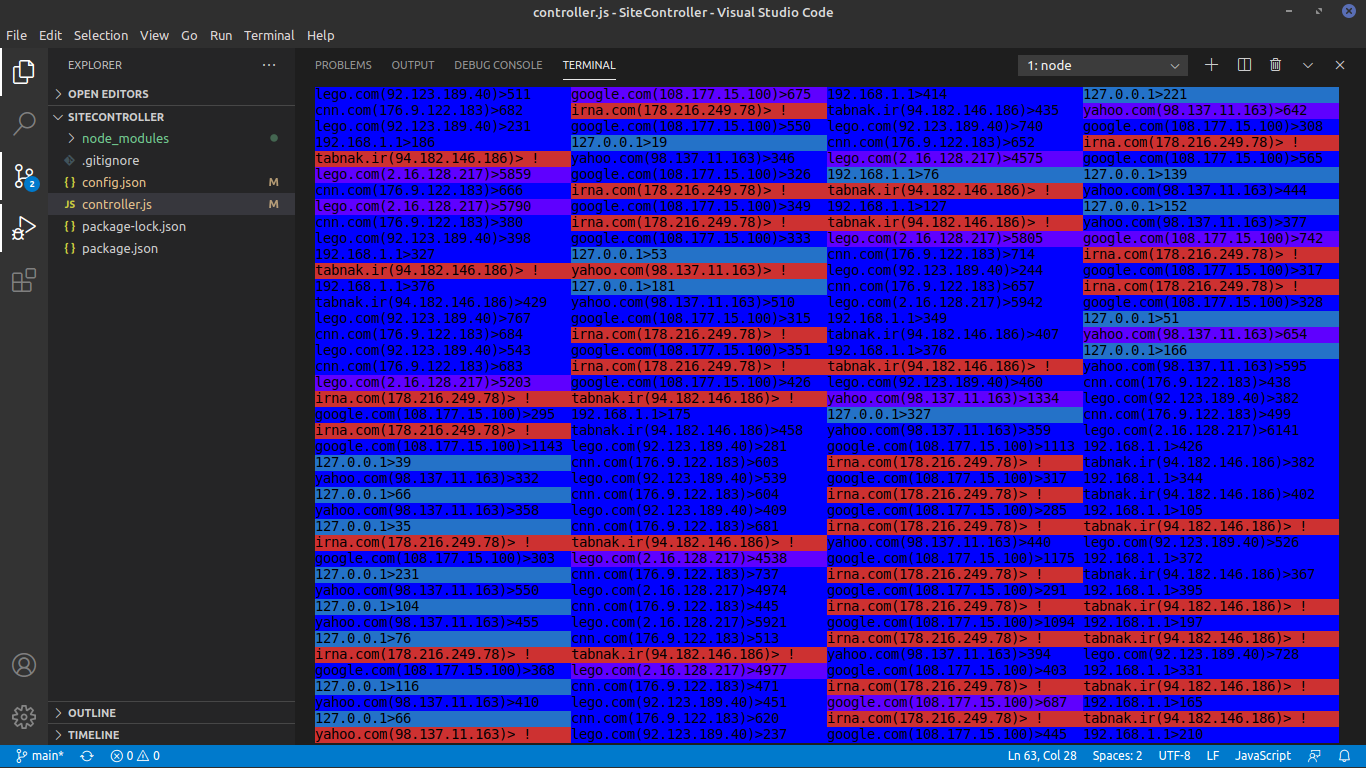Change indentation via 'Spaces: 2'

(x=1117, y=756)
